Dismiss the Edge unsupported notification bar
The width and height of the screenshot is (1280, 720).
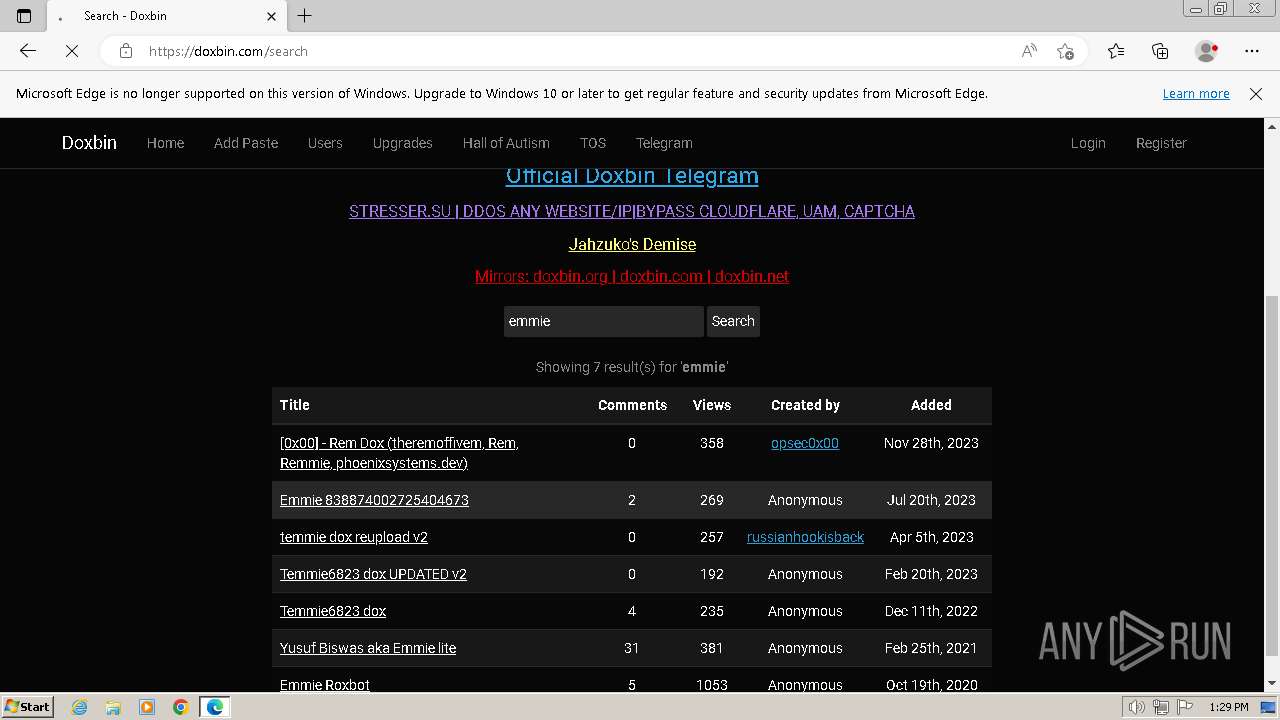[1256, 93]
